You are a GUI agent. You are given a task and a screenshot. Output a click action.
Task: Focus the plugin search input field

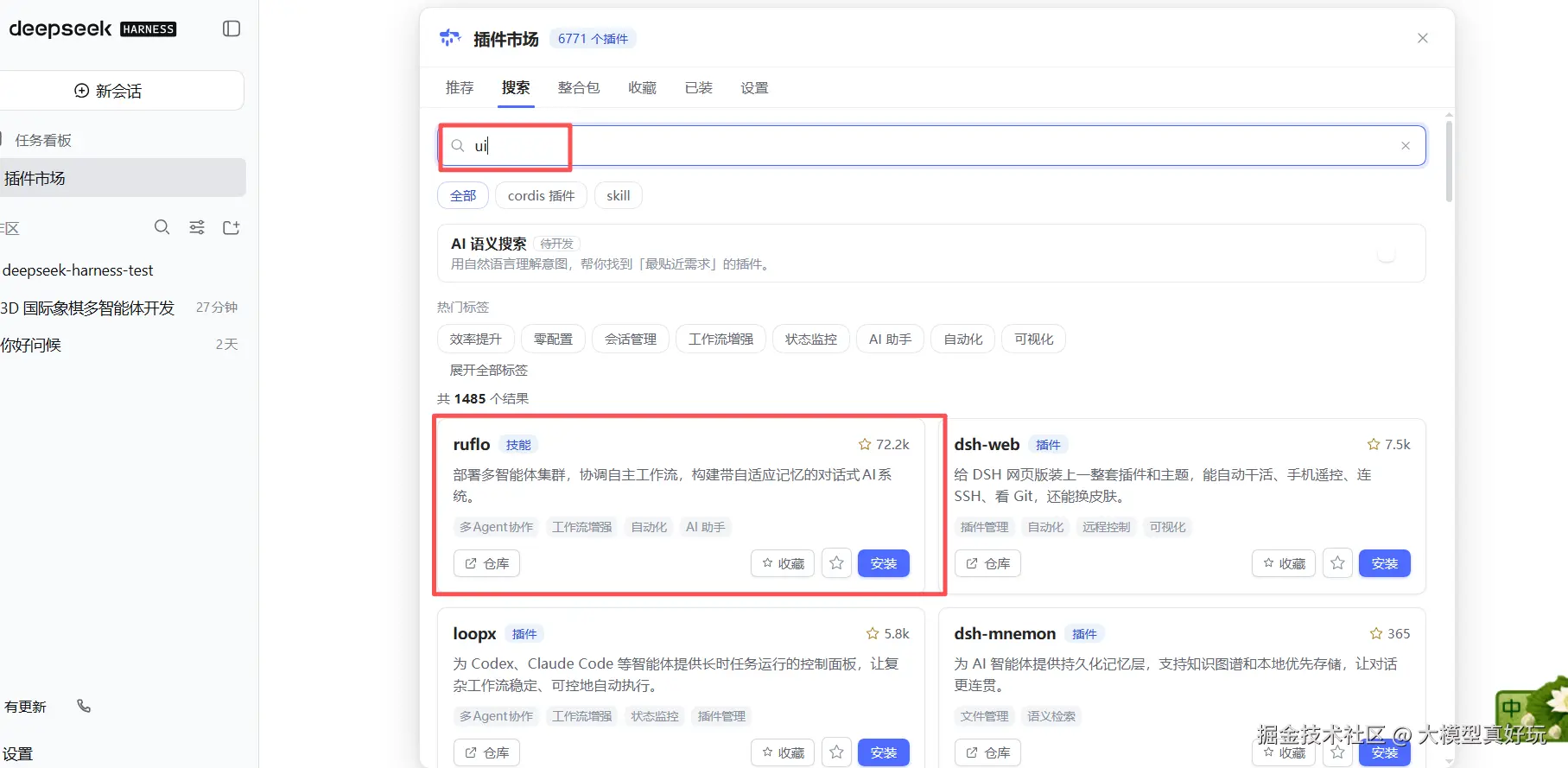pos(931,146)
